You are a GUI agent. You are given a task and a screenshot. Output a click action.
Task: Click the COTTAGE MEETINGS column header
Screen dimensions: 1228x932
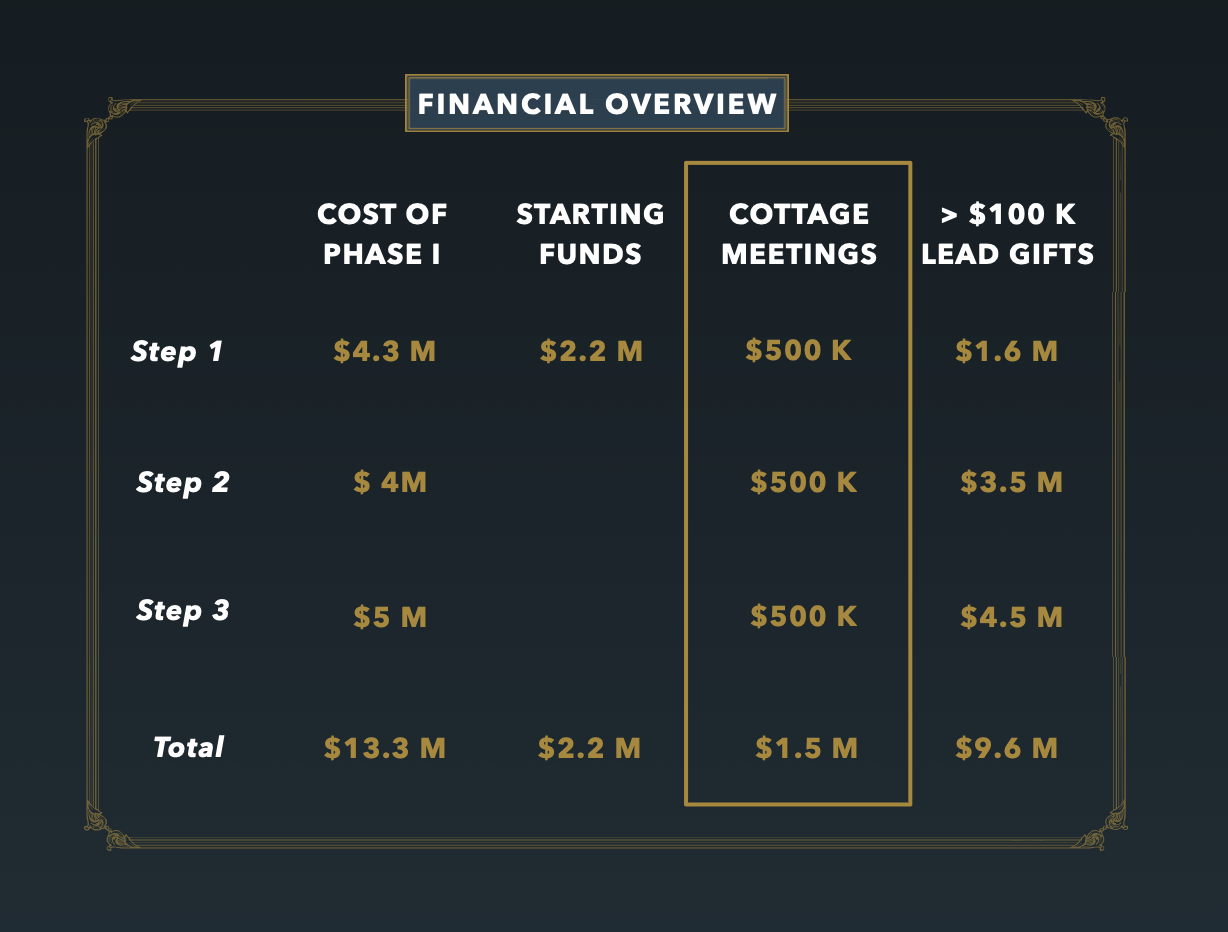click(799, 234)
